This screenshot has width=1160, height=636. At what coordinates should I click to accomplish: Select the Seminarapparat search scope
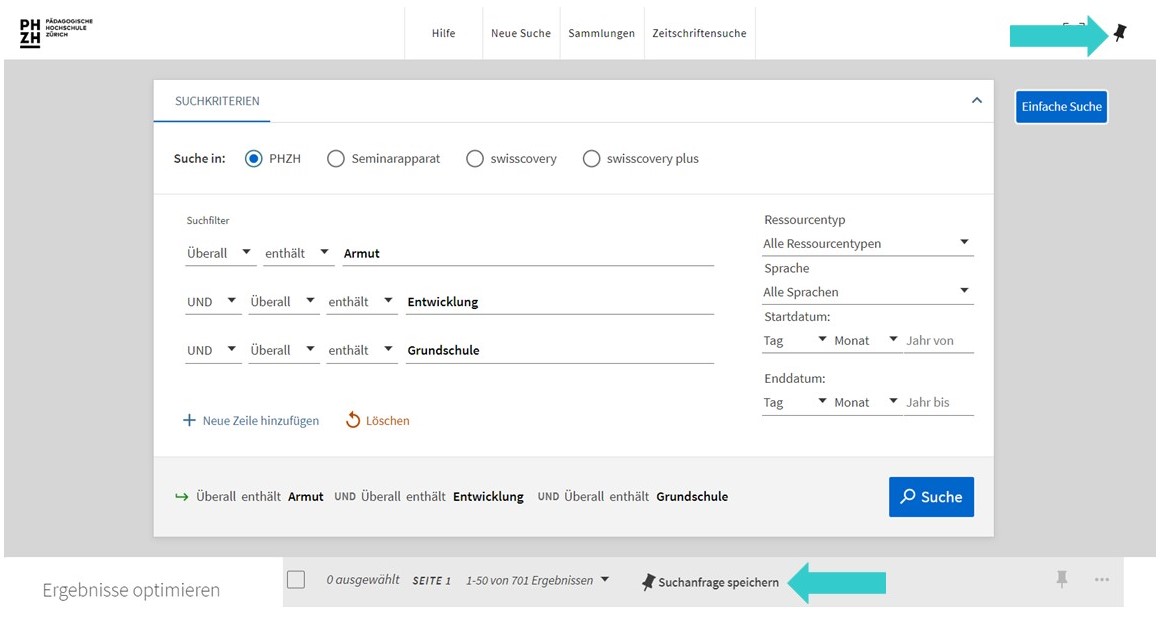coord(336,158)
